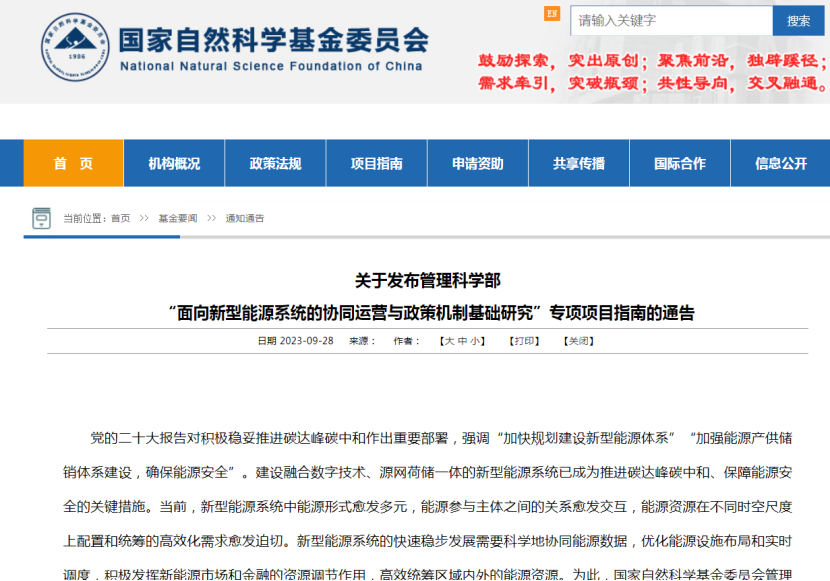Screen dimensions: 830x581
Task: Click 首页 link in breadcrumb
Action: (x=120, y=218)
